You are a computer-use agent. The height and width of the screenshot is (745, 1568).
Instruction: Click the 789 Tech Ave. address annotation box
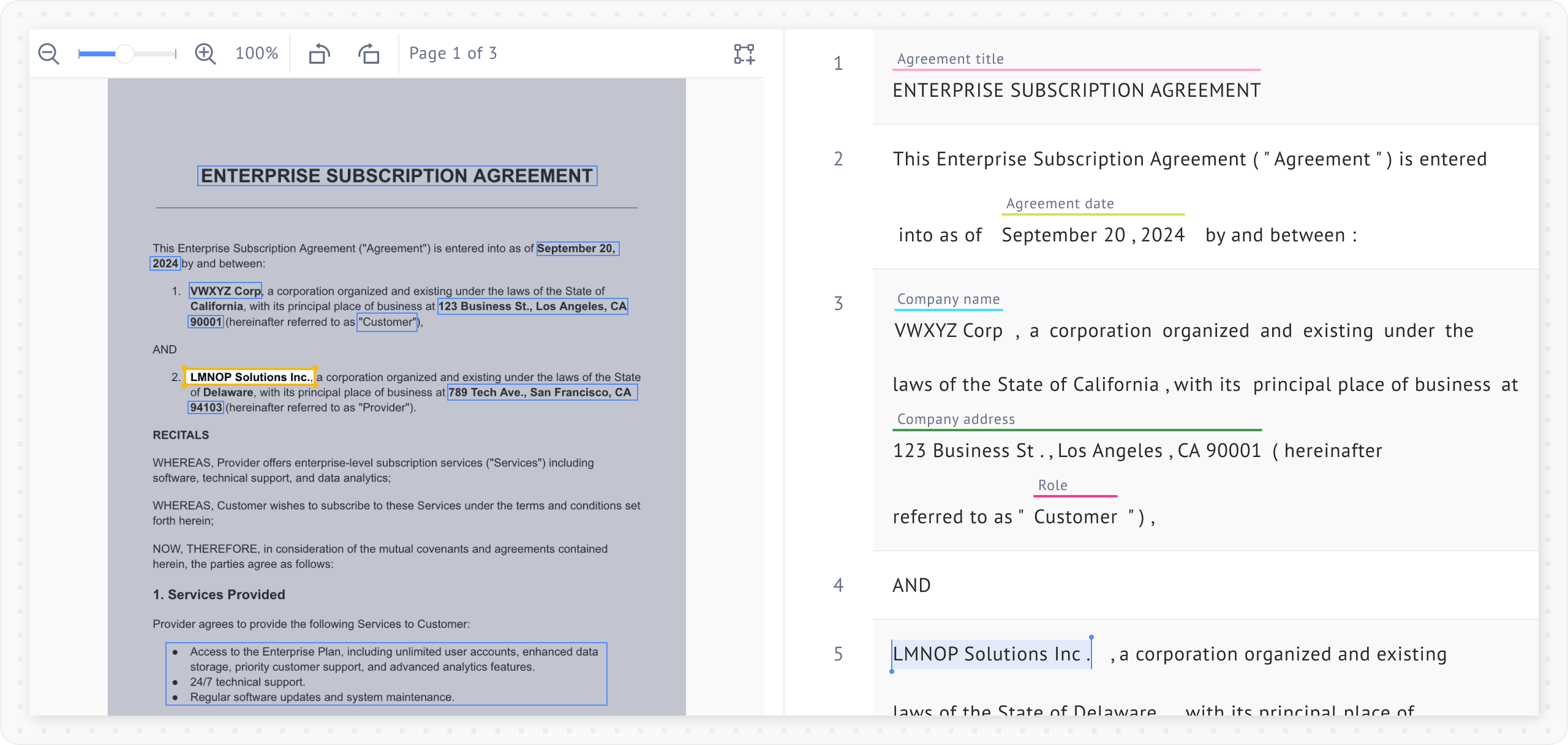[x=542, y=392]
